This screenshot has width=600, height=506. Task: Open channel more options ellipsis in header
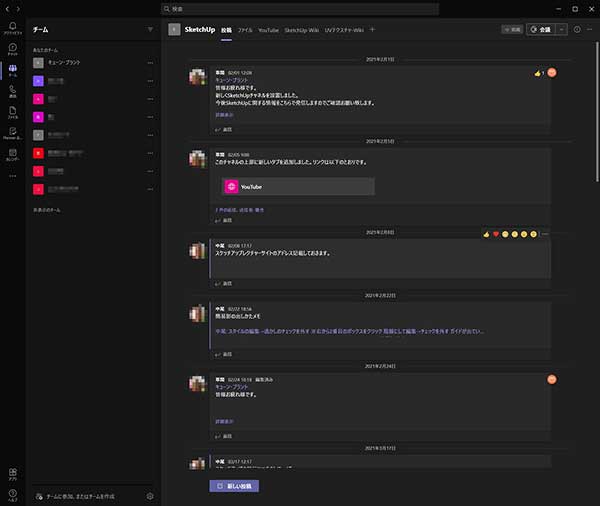coord(589,29)
